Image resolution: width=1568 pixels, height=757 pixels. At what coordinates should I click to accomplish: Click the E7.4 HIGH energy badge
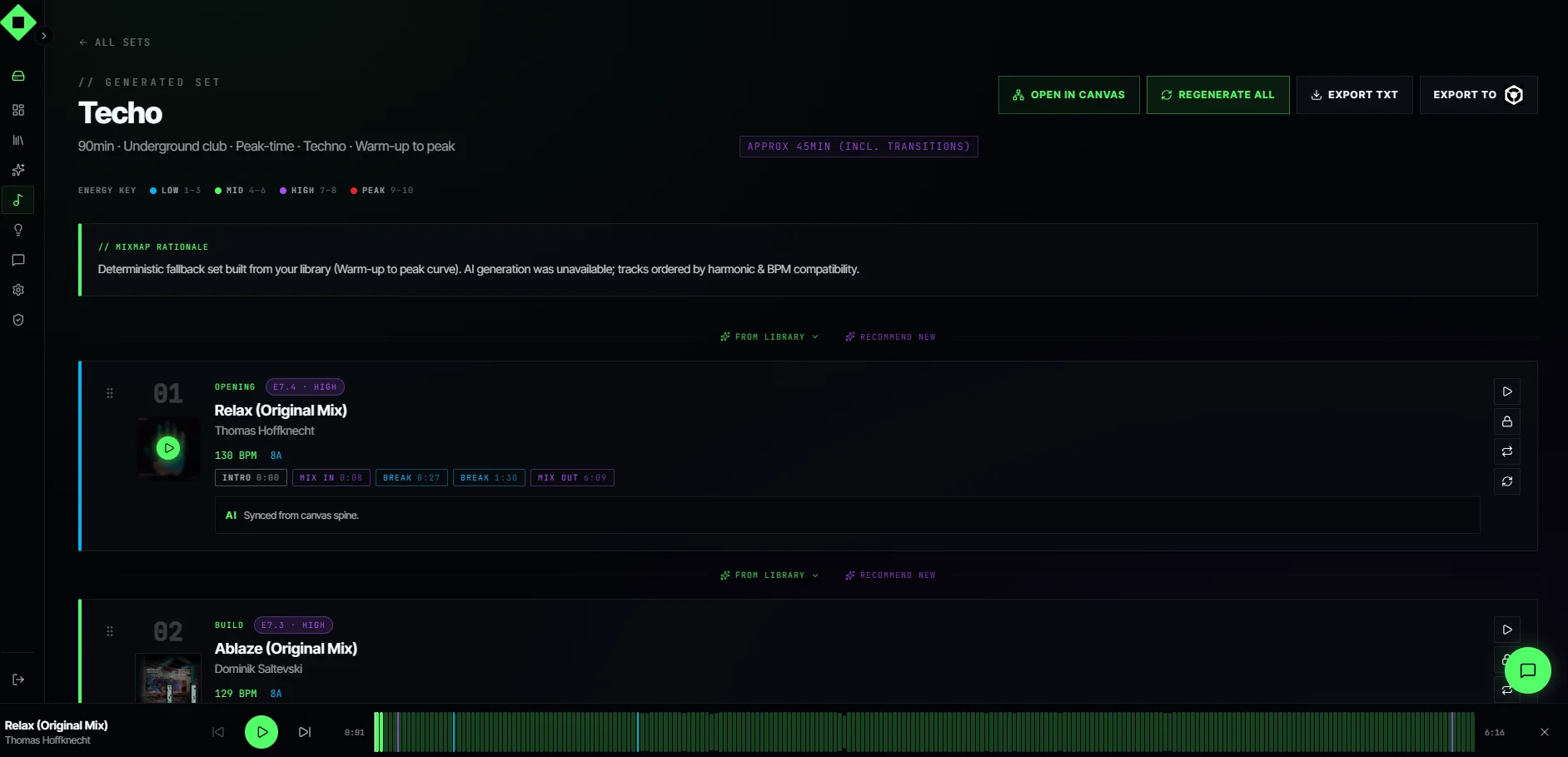point(305,387)
